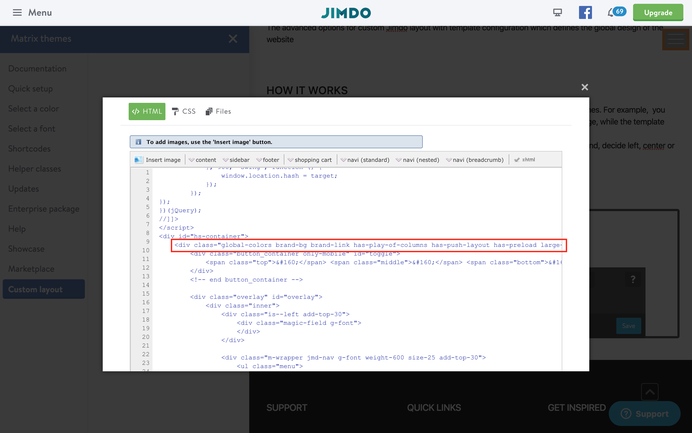692x433 pixels.
Task: Insert the navi (nested) placeholder
Action: coord(417,160)
